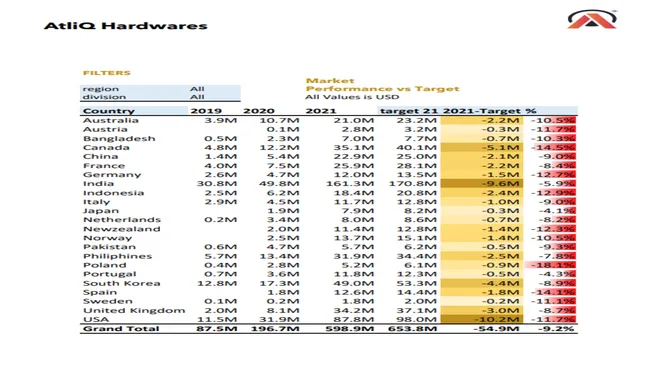Click the 'Portugal' row label
The width and height of the screenshot is (650, 366).
[109, 274]
